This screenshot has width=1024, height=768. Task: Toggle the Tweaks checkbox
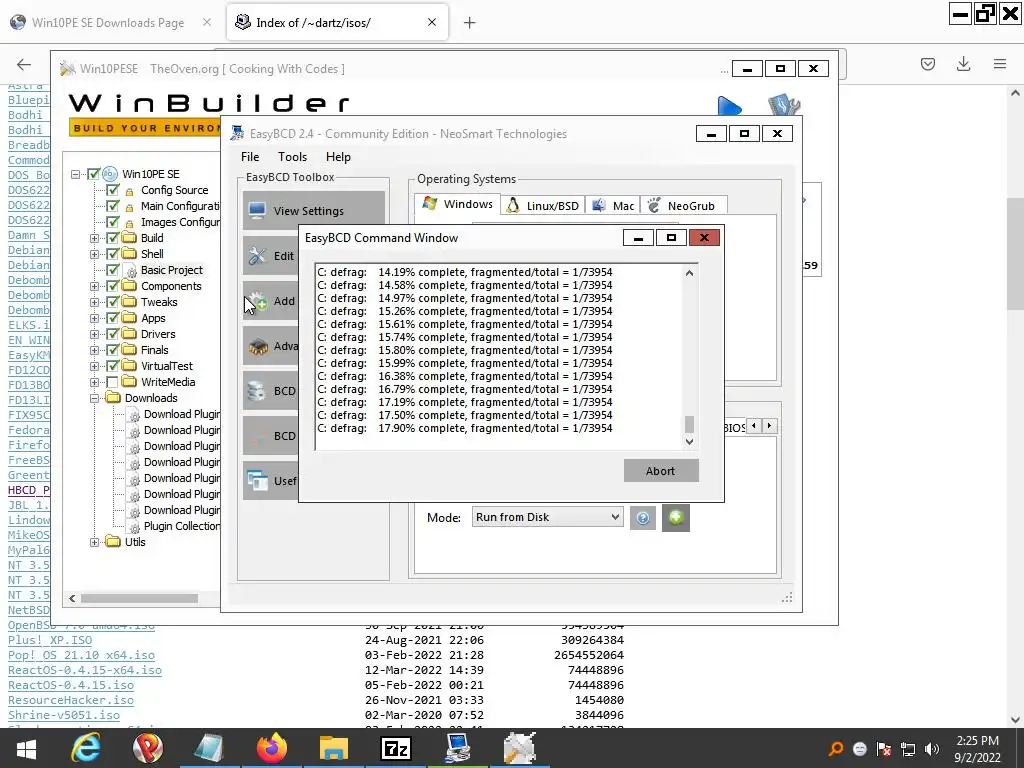click(113, 302)
